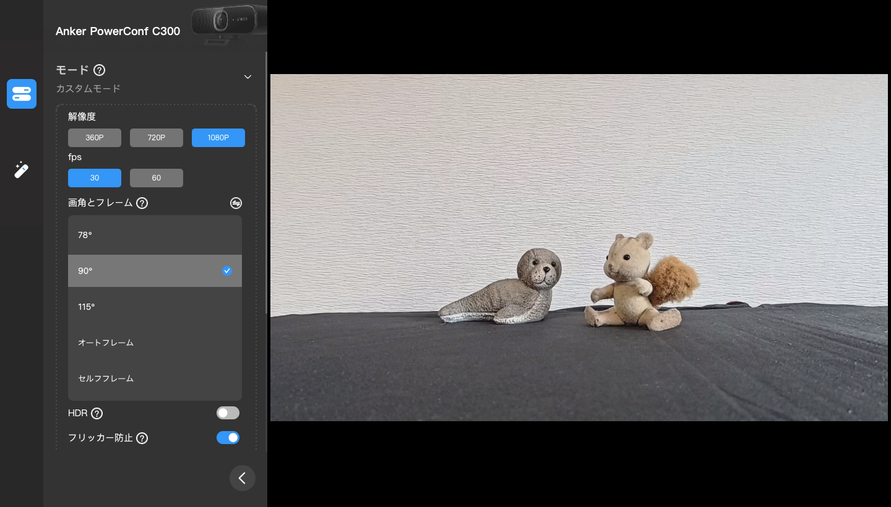Disable the フリッカー防止 toggle
The height and width of the screenshot is (507, 891).
click(x=228, y=438)
